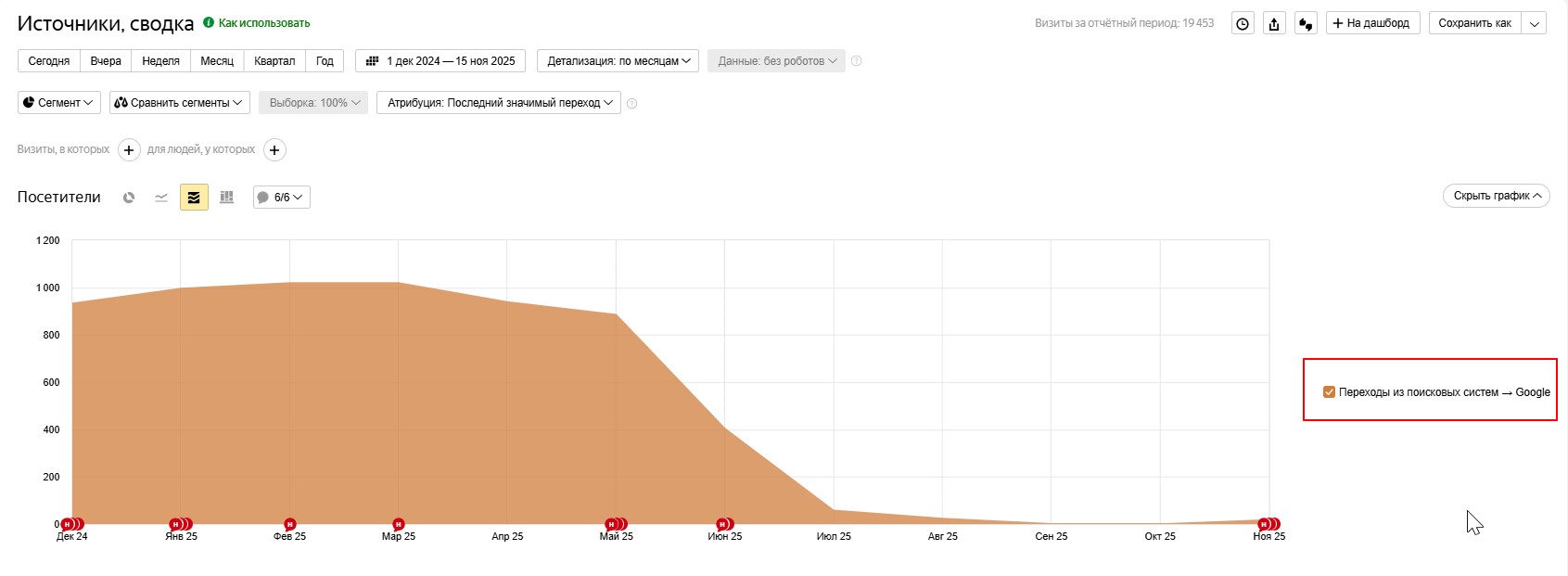Open the 'Атрибуция: Последний значимый переход' dropdown
The image size is (1568, 576).
pos(499,103)
